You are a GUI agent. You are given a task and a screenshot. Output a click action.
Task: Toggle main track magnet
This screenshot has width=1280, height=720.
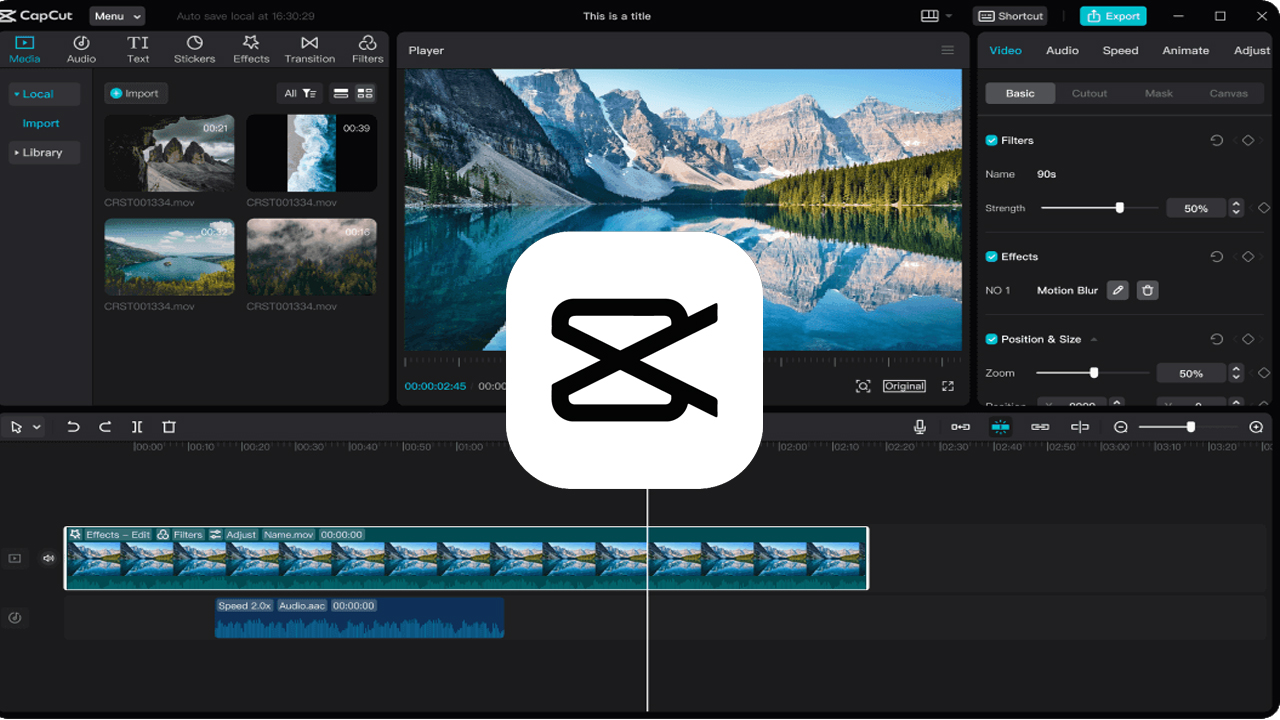960,427
